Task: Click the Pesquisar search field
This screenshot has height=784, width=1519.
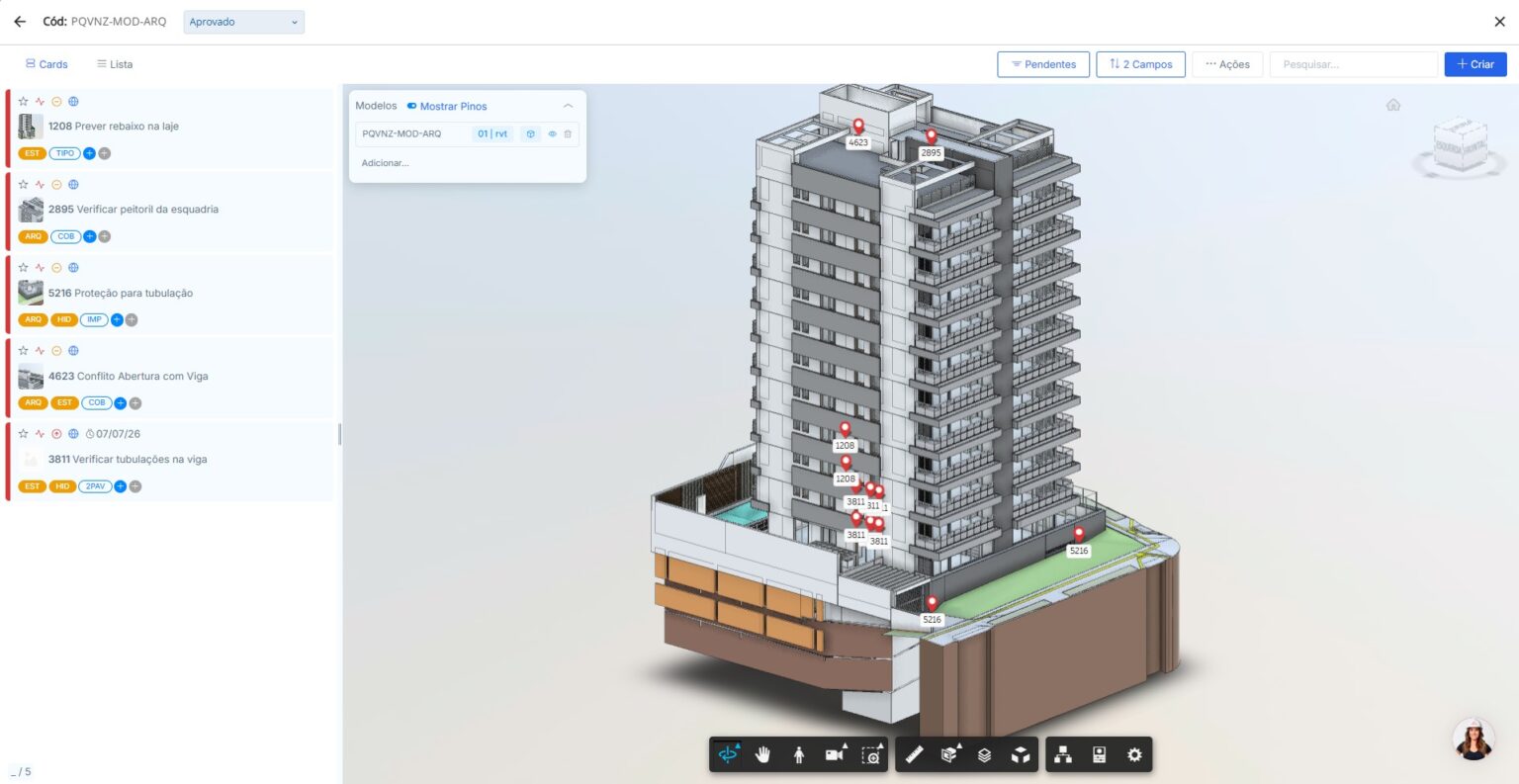Action: pos(1352,64)
